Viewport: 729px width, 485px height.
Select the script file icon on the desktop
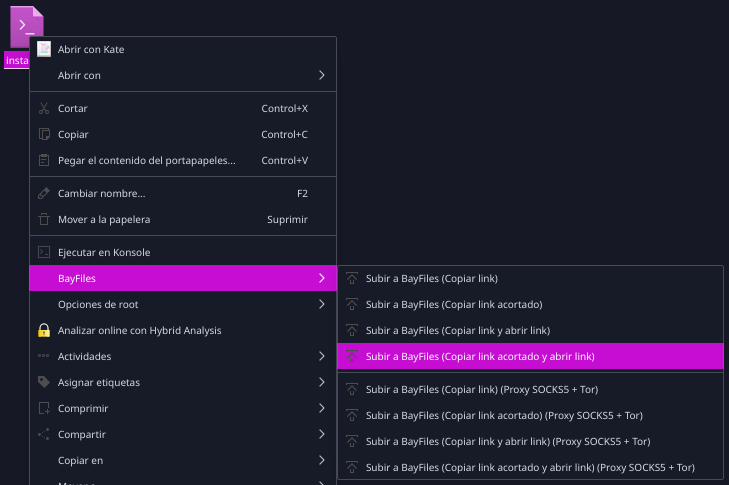tap(27, 27)
